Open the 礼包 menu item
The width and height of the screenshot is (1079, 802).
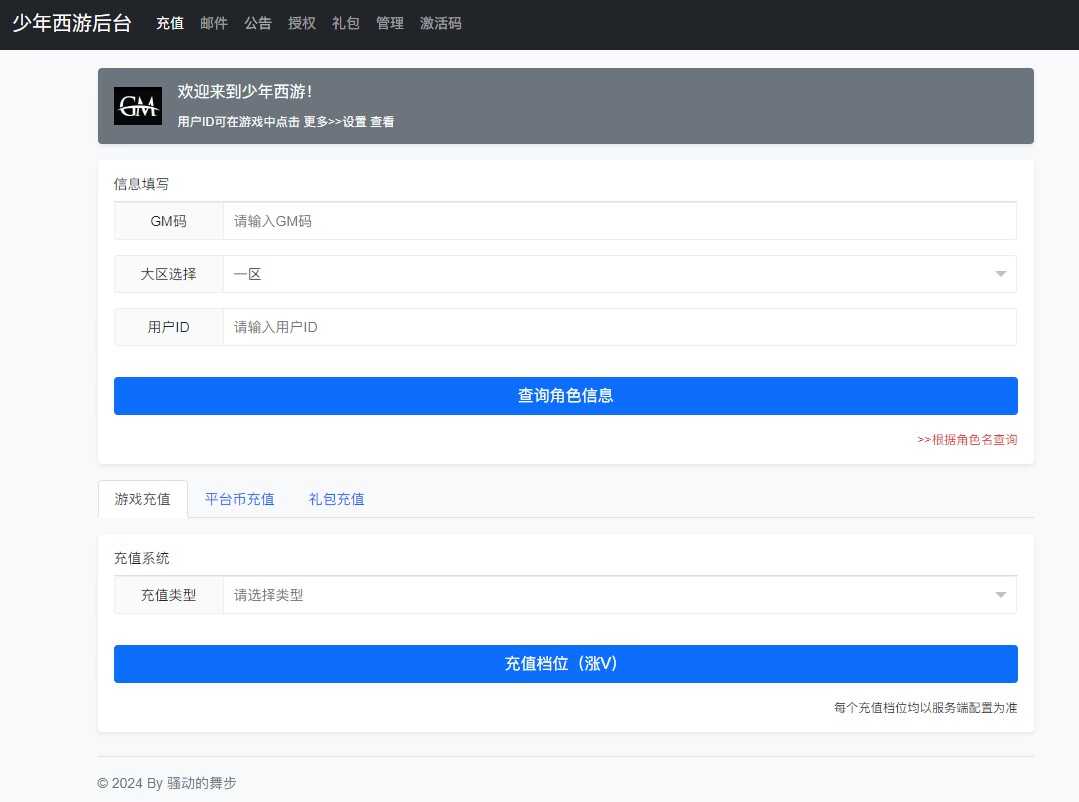pyautogui.click(x=345, y=23)
